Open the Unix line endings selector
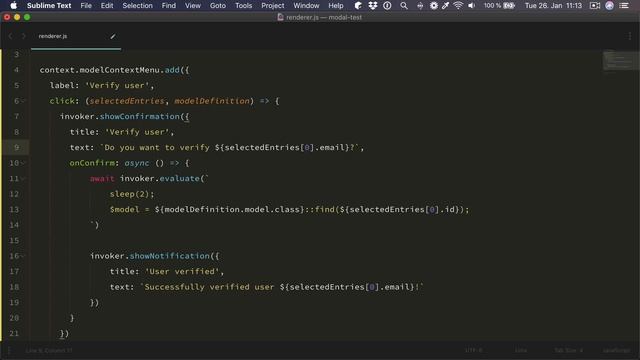 (520, 350)
